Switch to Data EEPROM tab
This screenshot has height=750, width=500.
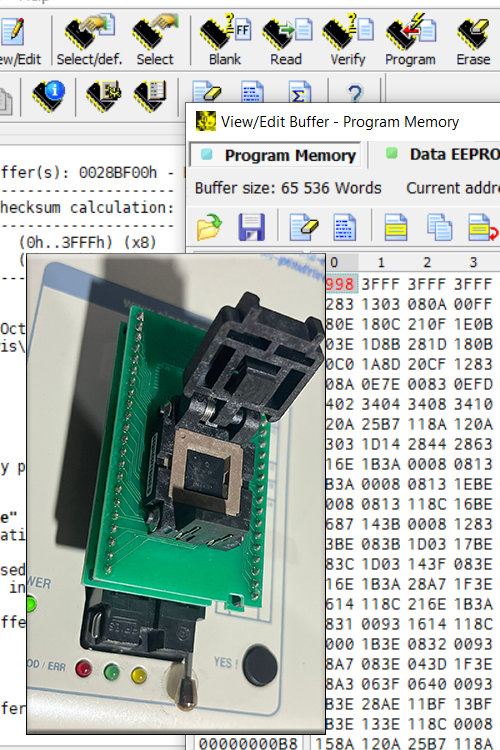pyautogui.click(x=441, y=154)
